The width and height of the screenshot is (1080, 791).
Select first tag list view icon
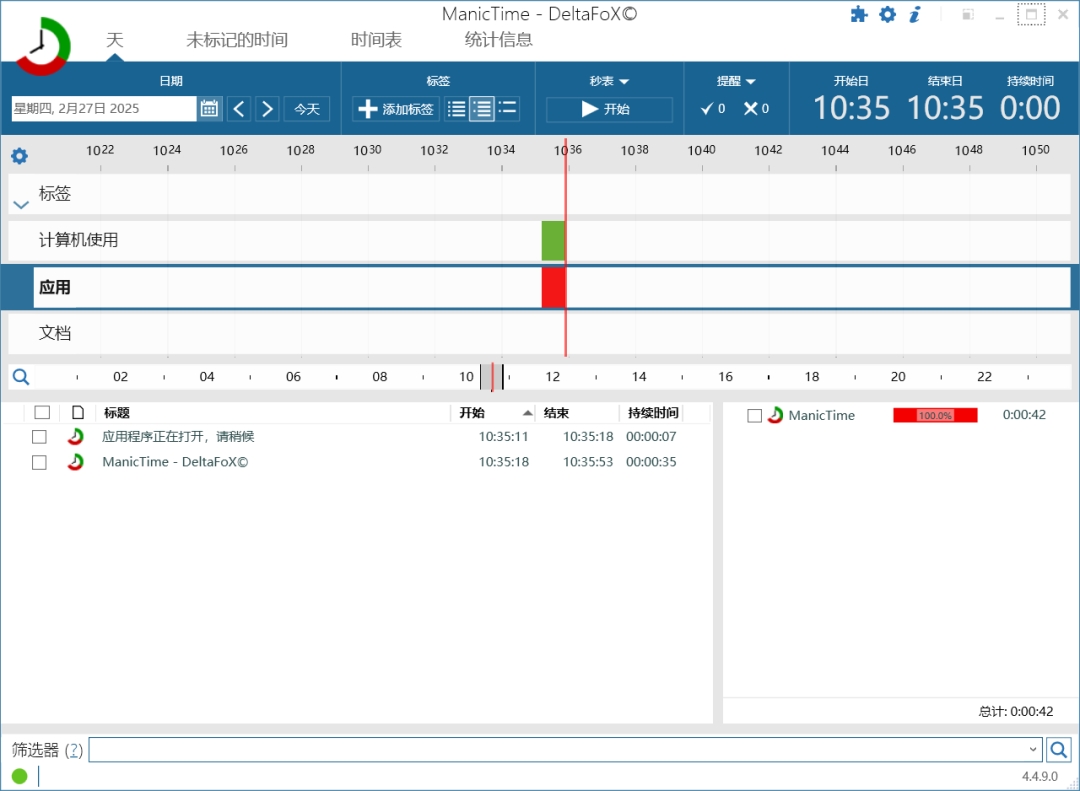[x=456, y=109]
